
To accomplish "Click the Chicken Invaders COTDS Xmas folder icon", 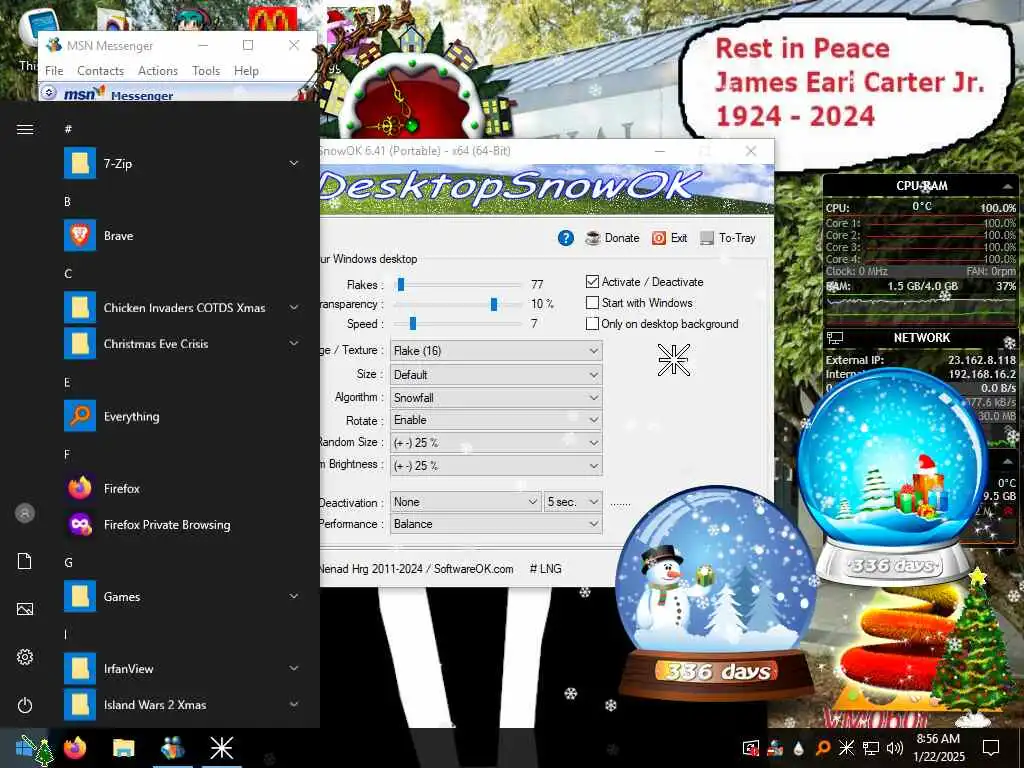I will (x=80, y=308).
